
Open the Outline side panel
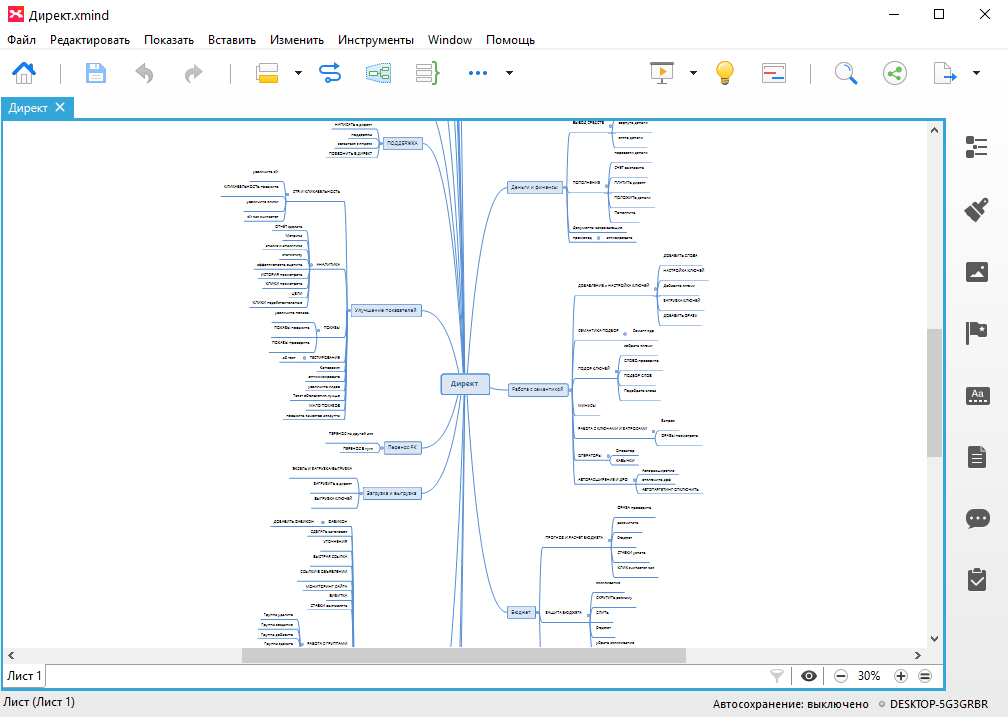tap(976, 147)
